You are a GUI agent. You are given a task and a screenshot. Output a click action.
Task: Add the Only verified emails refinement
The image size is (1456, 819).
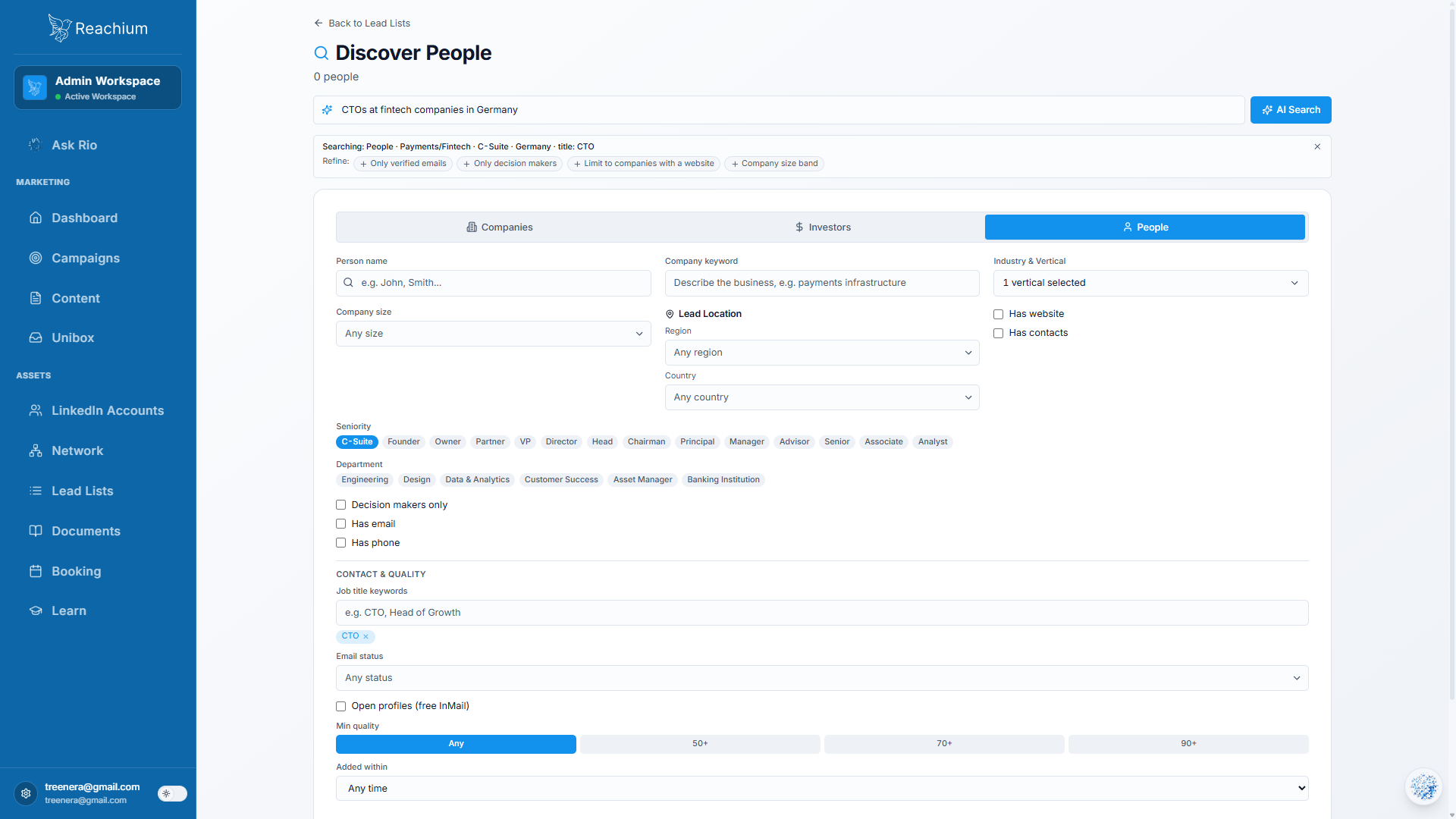pyautogui.click(x=403, y=164)
